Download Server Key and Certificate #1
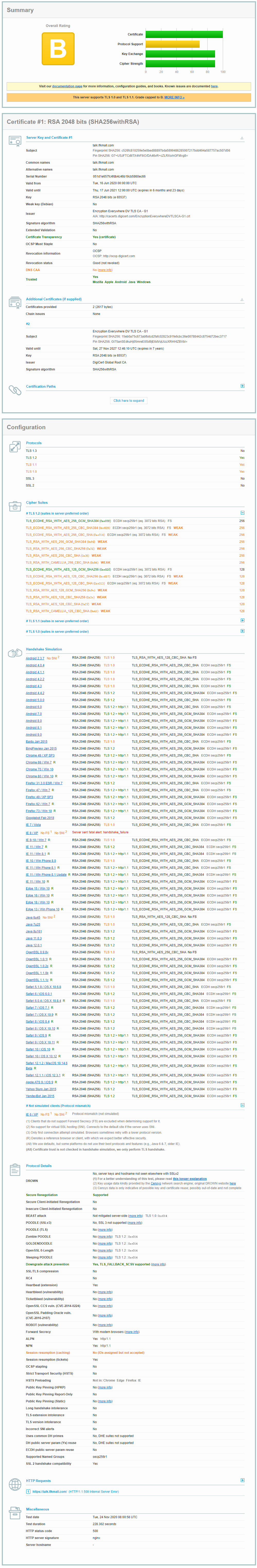This screenshot has height=1568, width=257. click(242, 138)
